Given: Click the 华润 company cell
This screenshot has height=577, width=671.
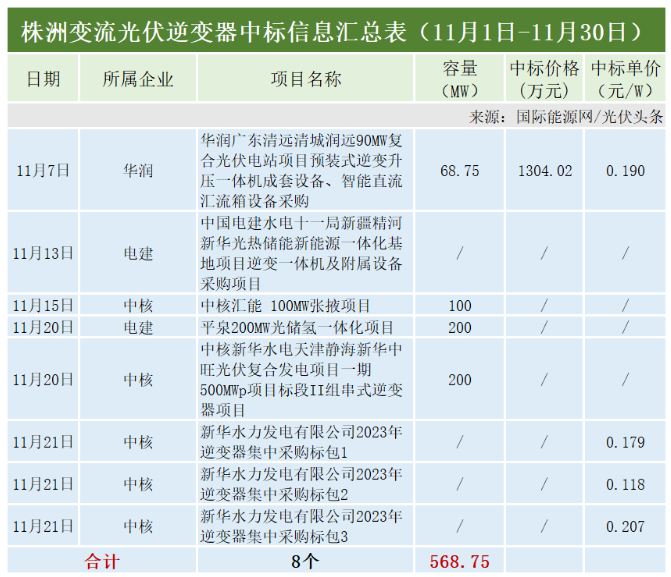Looking at the screenshot, I should coord(138,171).
